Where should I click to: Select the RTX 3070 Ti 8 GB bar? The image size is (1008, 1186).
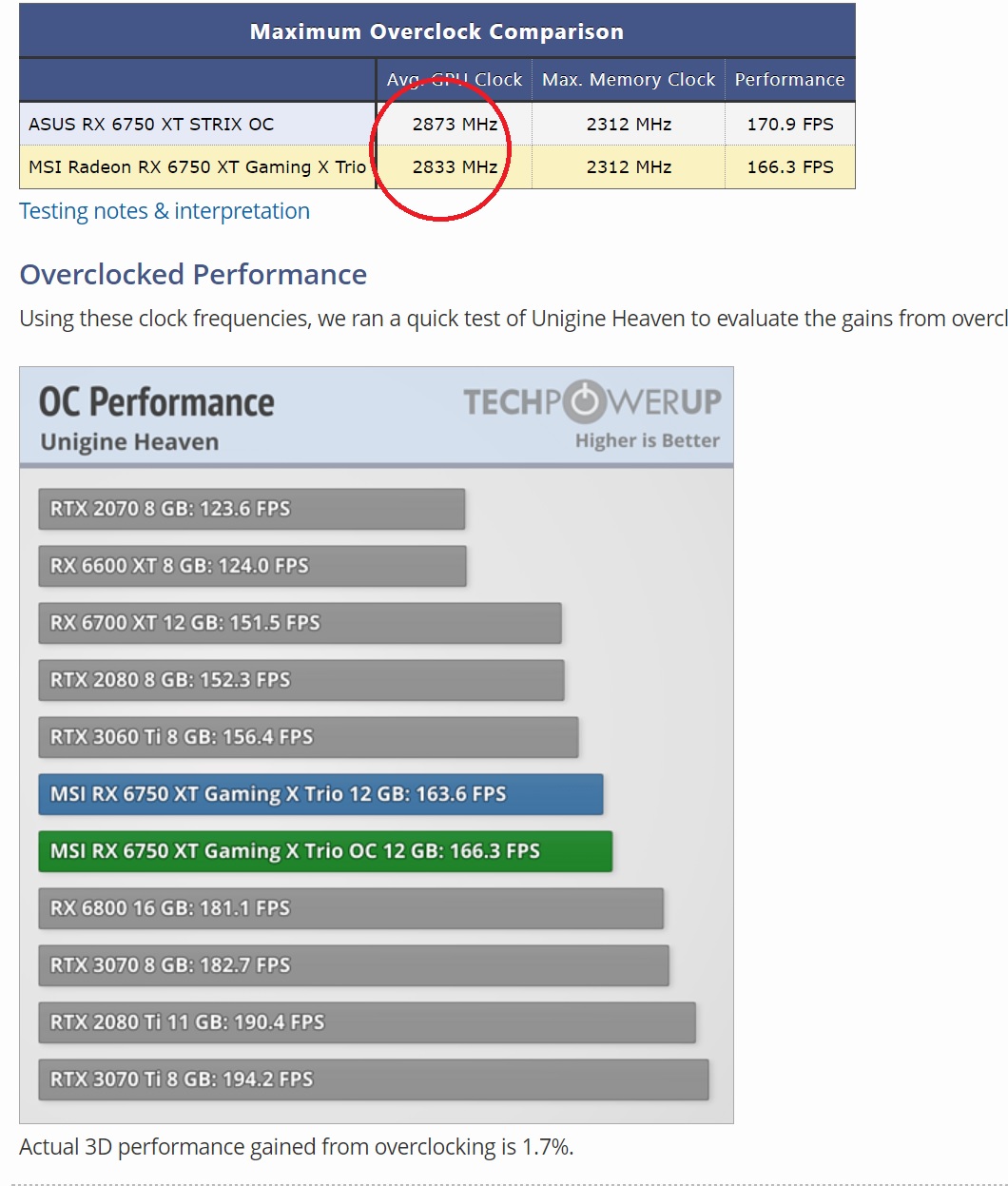(x=374, y=1079)
